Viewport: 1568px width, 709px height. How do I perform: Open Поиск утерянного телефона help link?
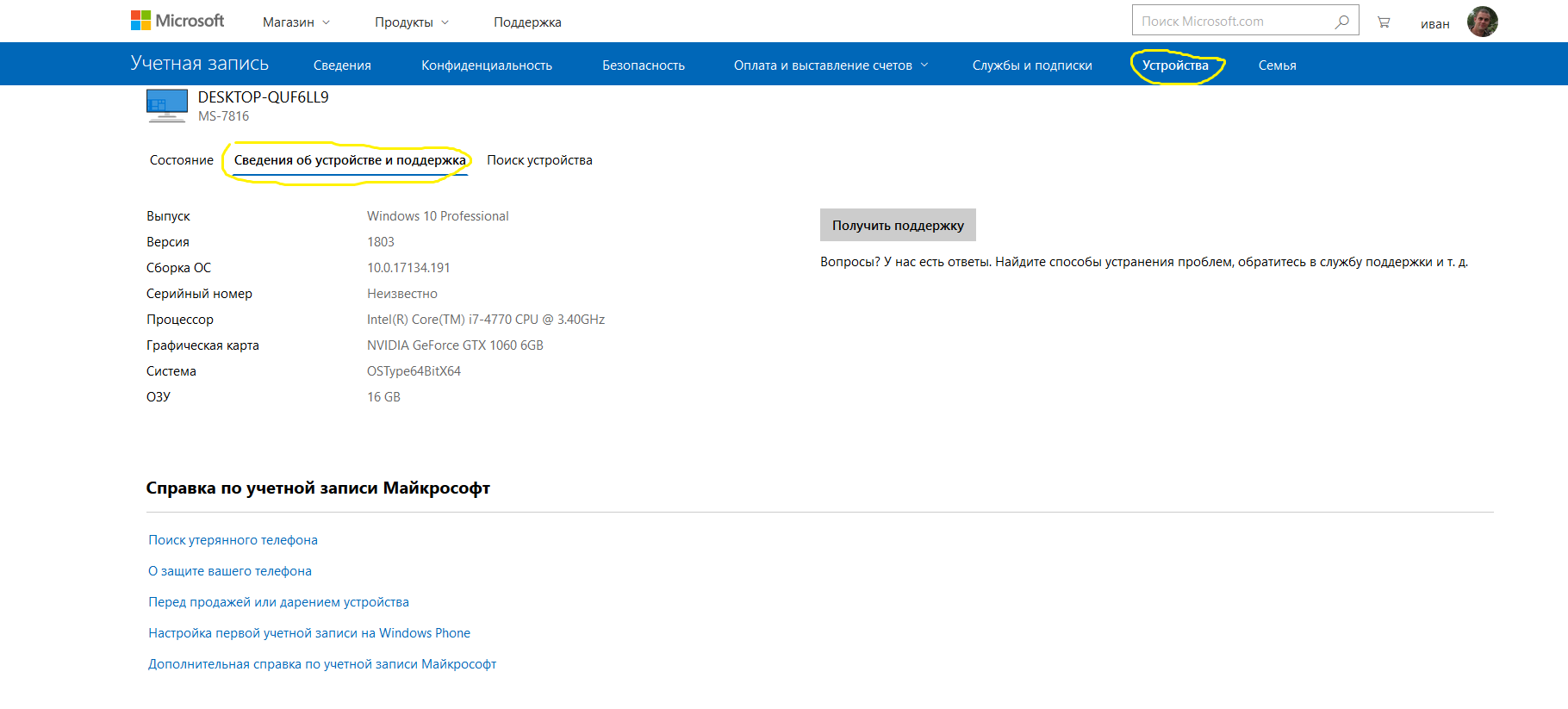[x=233, y=540]
